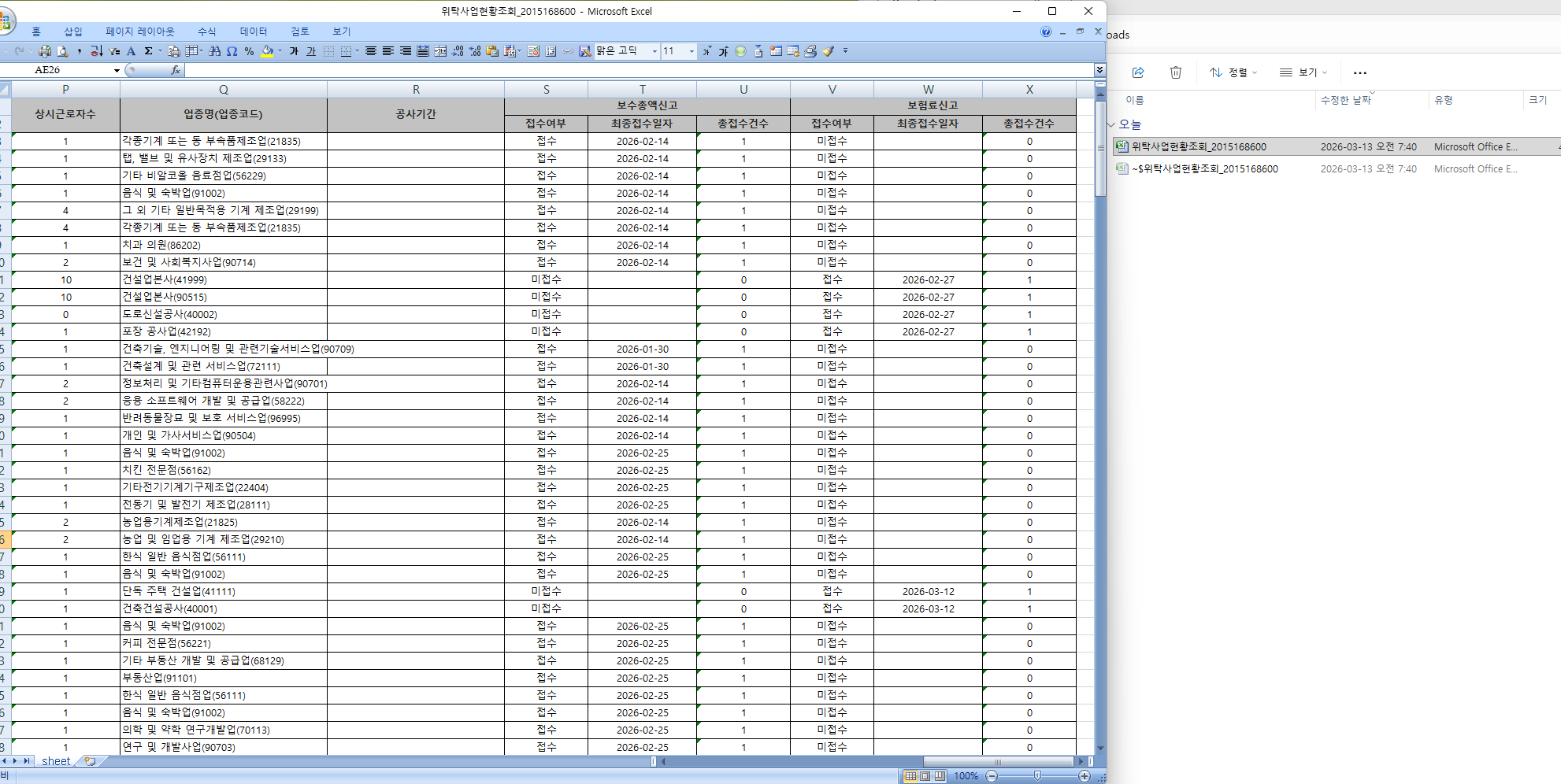Click the AutoSum sigma icon
The width and height of the screenshot is (1561, 784).
pos(148,51)
